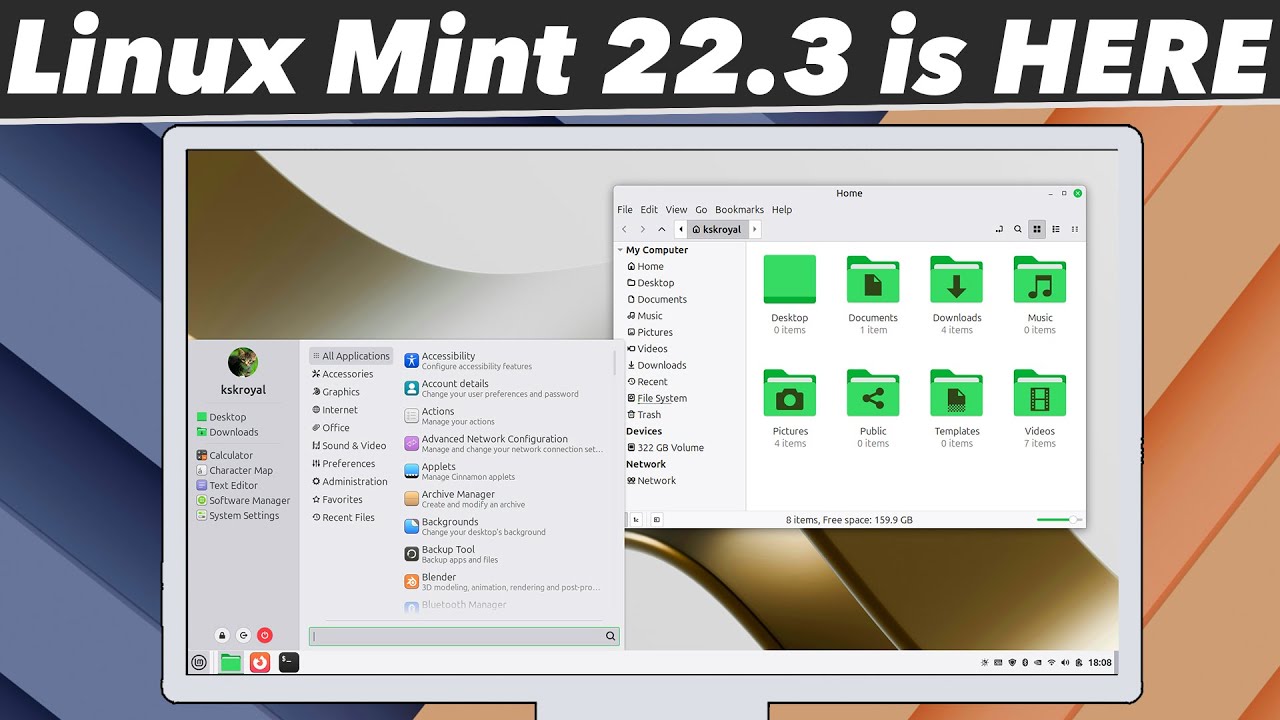Open Calculator from menu favorites

click(224, 455)
